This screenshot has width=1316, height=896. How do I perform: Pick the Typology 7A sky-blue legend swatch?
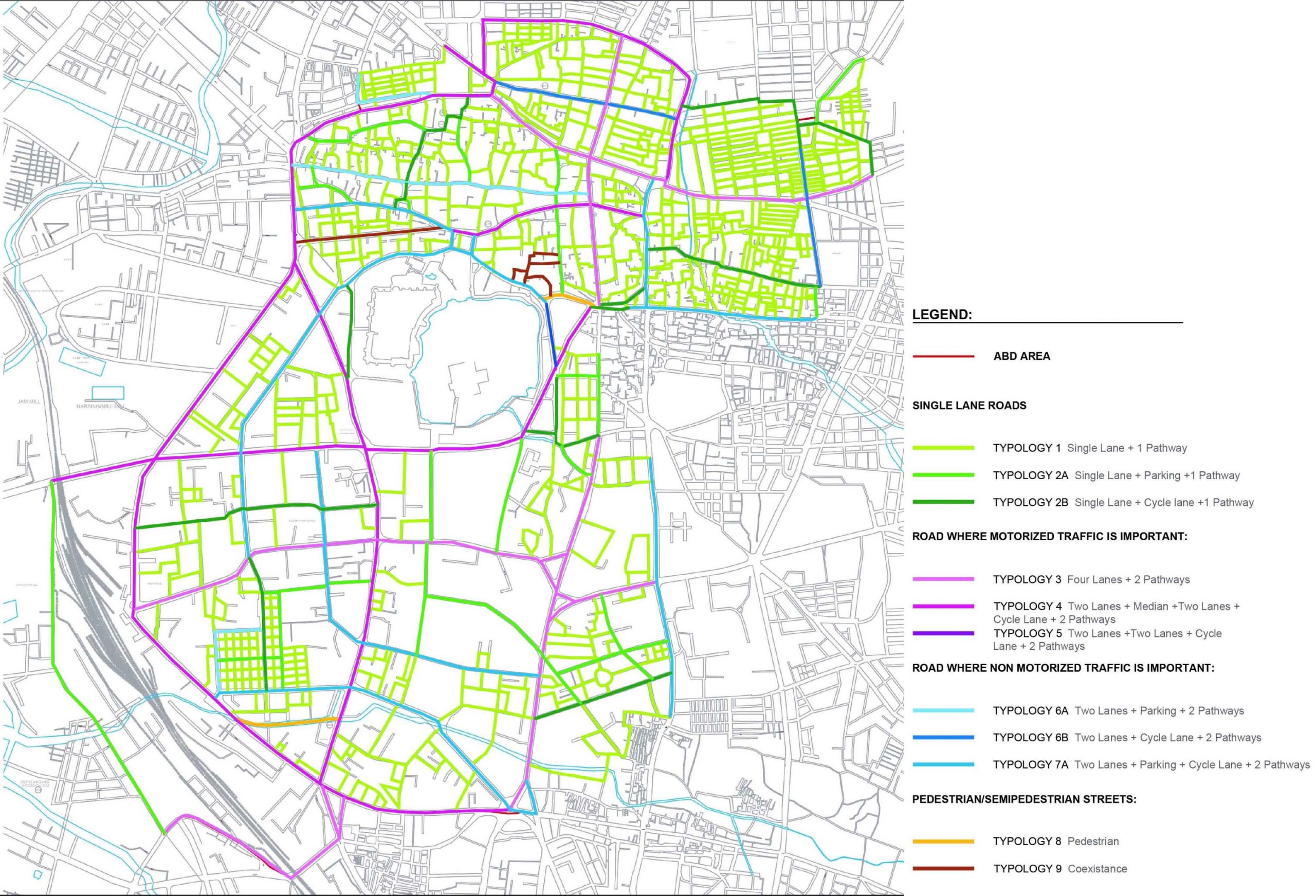943,764
